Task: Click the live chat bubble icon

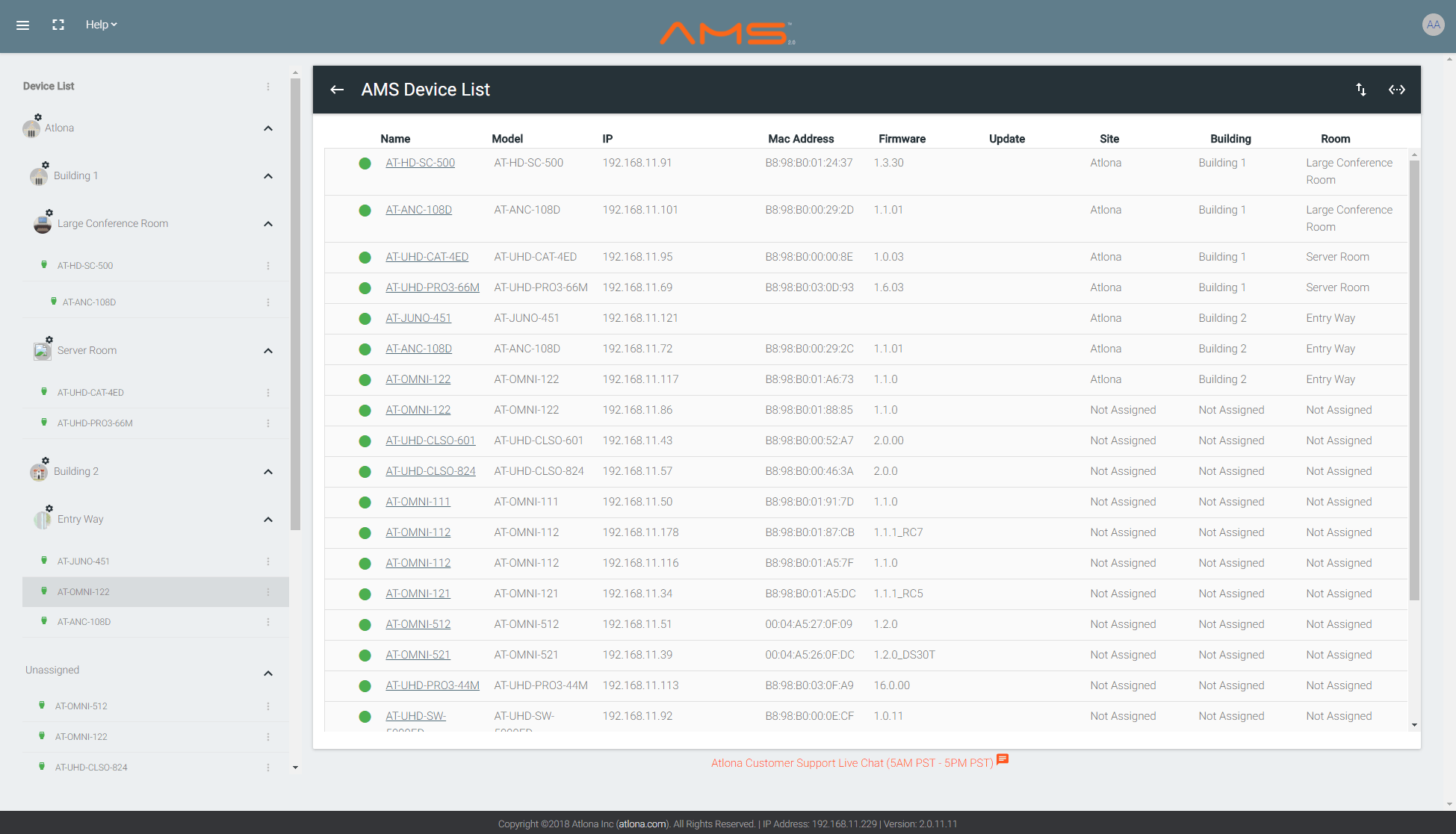Action: (1003, 759)
